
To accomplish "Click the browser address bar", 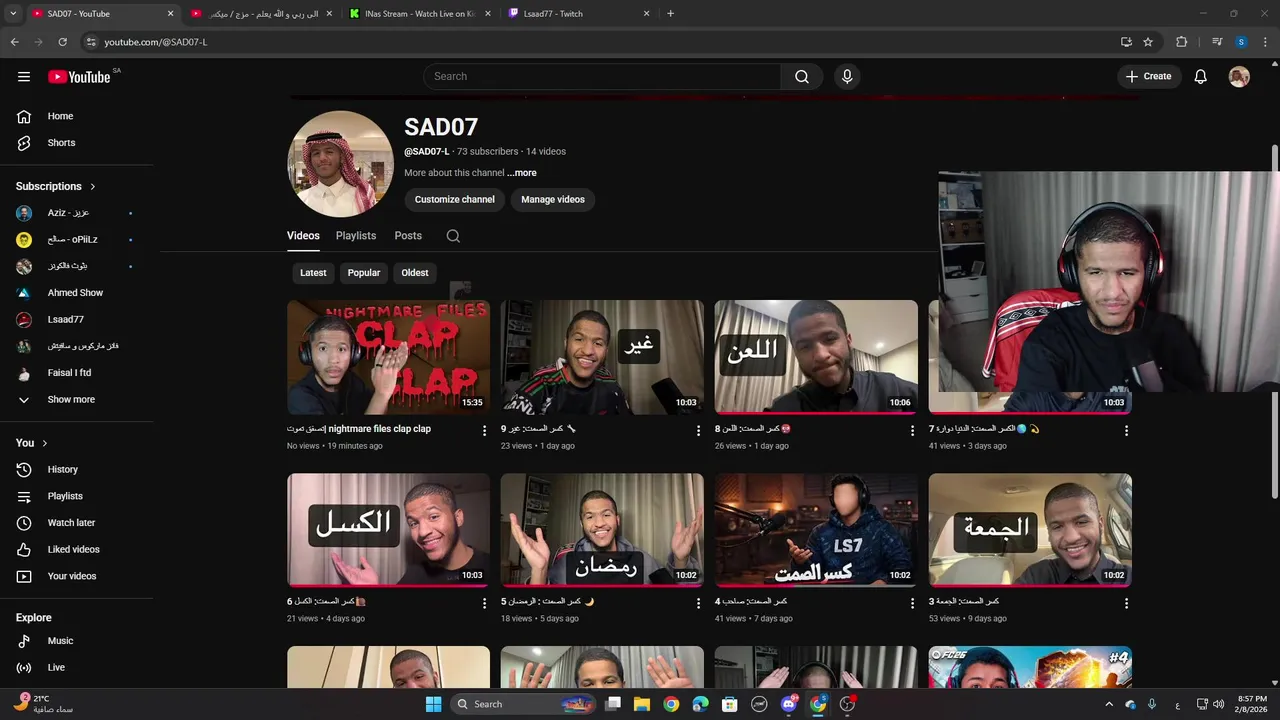I will (600, 42).
